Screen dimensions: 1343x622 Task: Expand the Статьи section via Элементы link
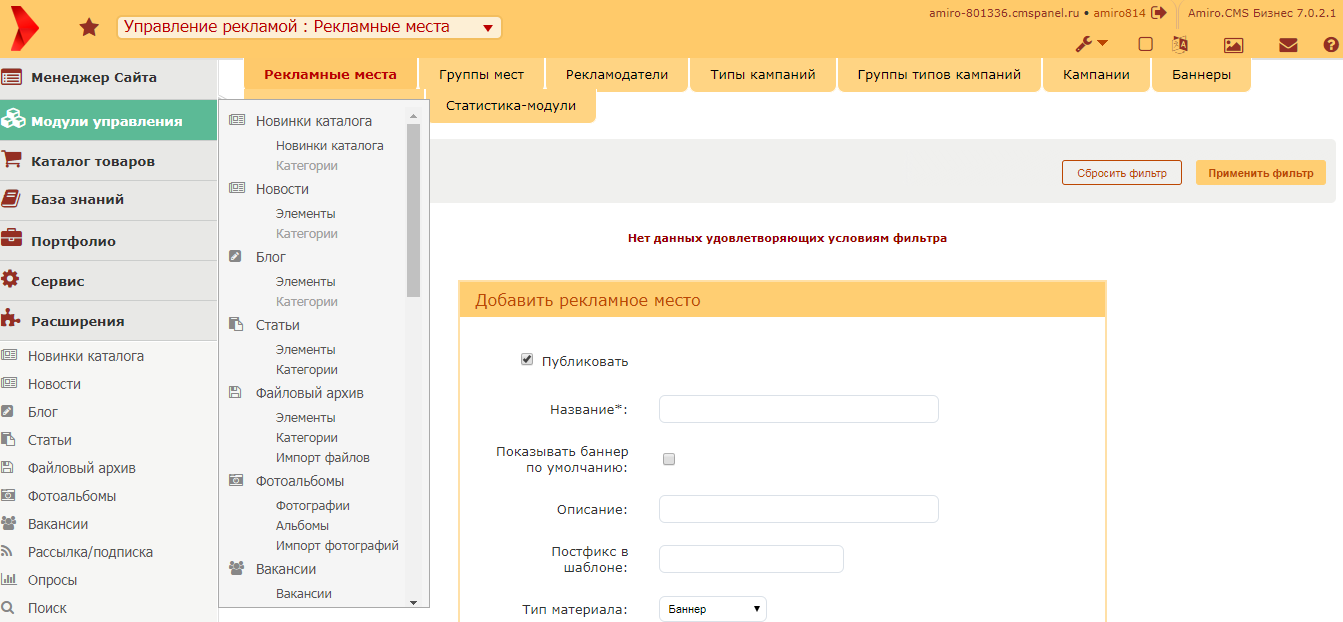pos(305,349)
